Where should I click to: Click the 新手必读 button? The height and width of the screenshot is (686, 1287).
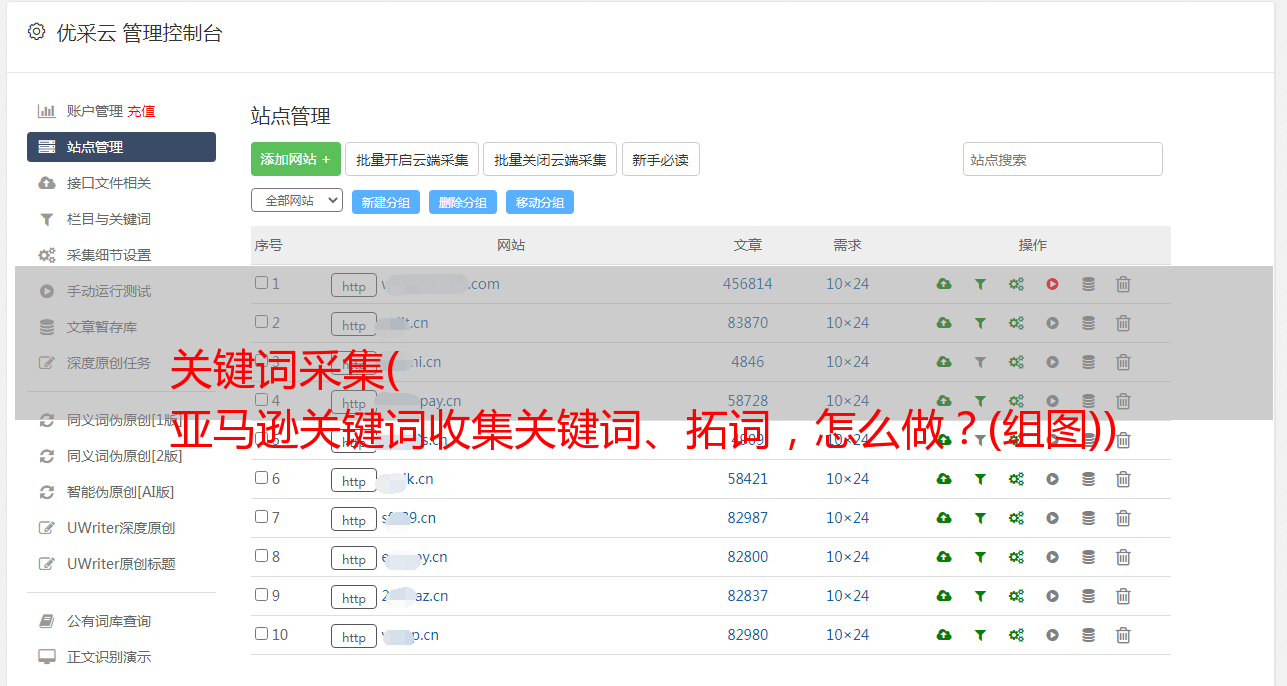pos(661,159)
